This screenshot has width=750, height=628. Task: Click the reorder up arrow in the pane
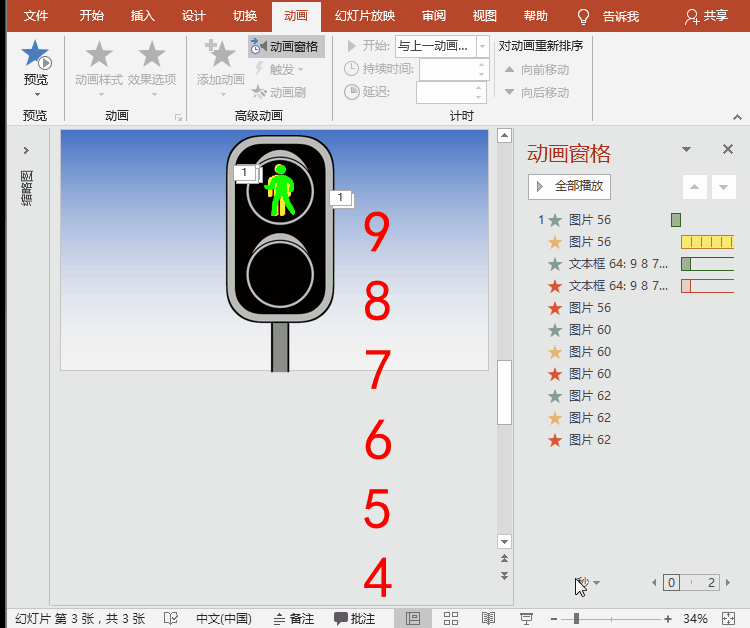[695, 187]
